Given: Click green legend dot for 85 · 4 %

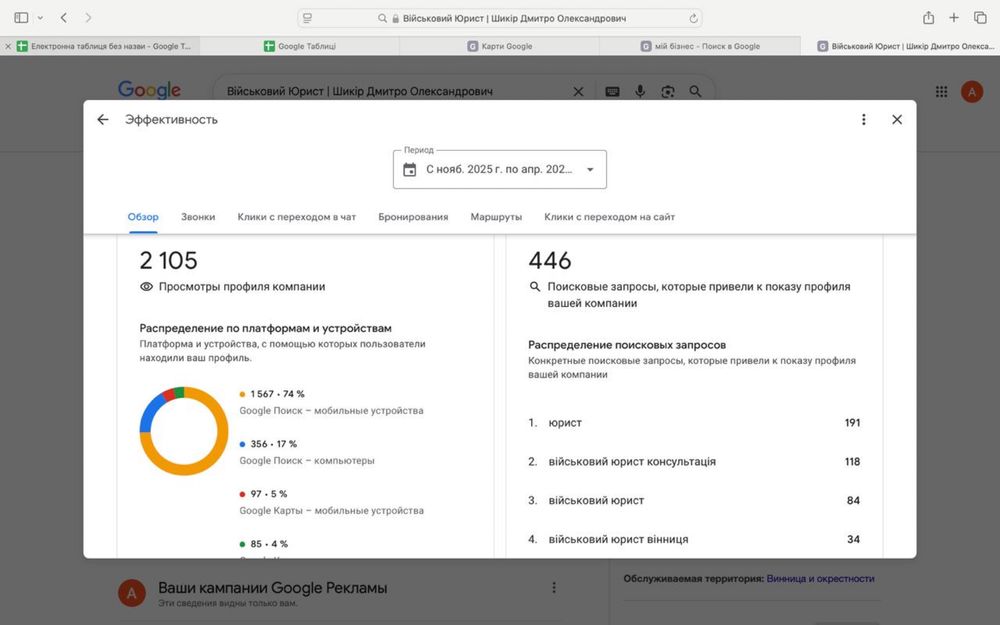Looking at the screenshot, I should tap(242, 544).
